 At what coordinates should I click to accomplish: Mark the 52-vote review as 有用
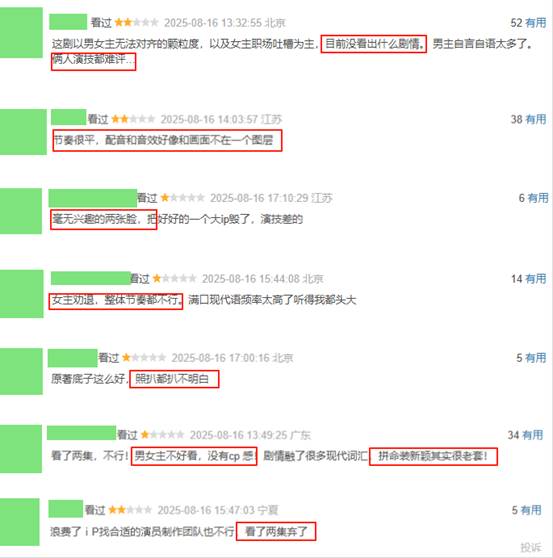click(536, 23)
